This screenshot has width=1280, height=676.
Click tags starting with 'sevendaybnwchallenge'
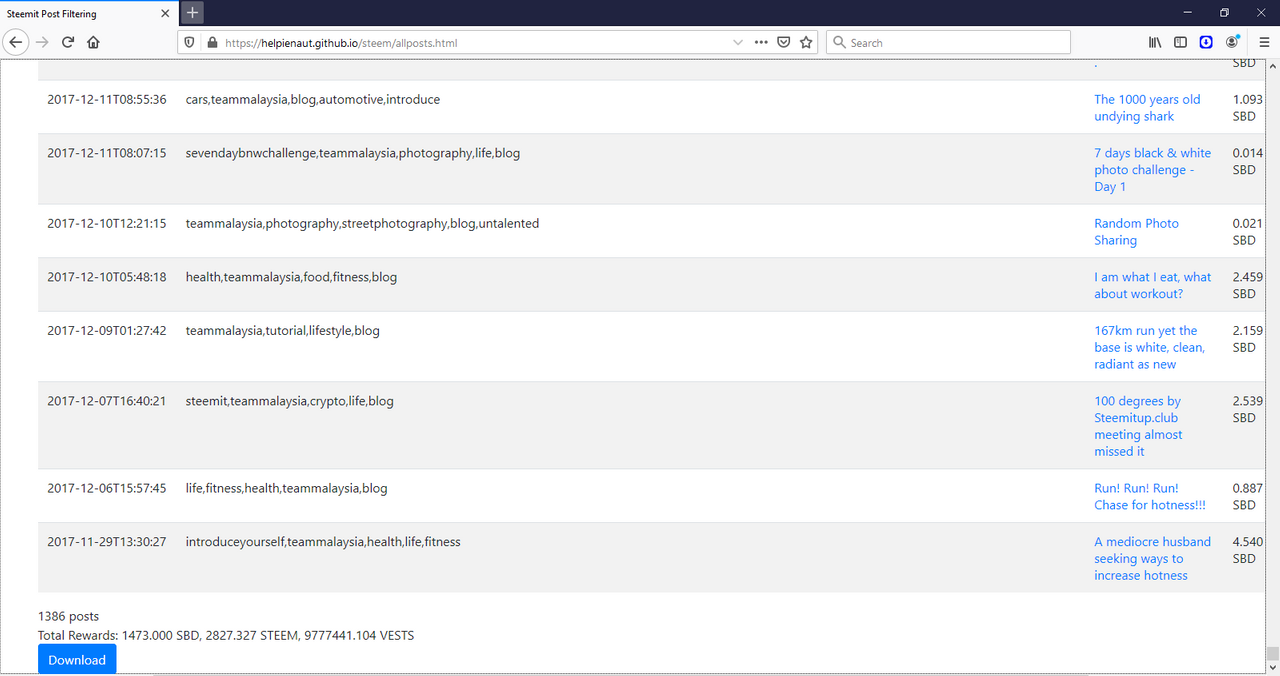click(x=353, y=154)
